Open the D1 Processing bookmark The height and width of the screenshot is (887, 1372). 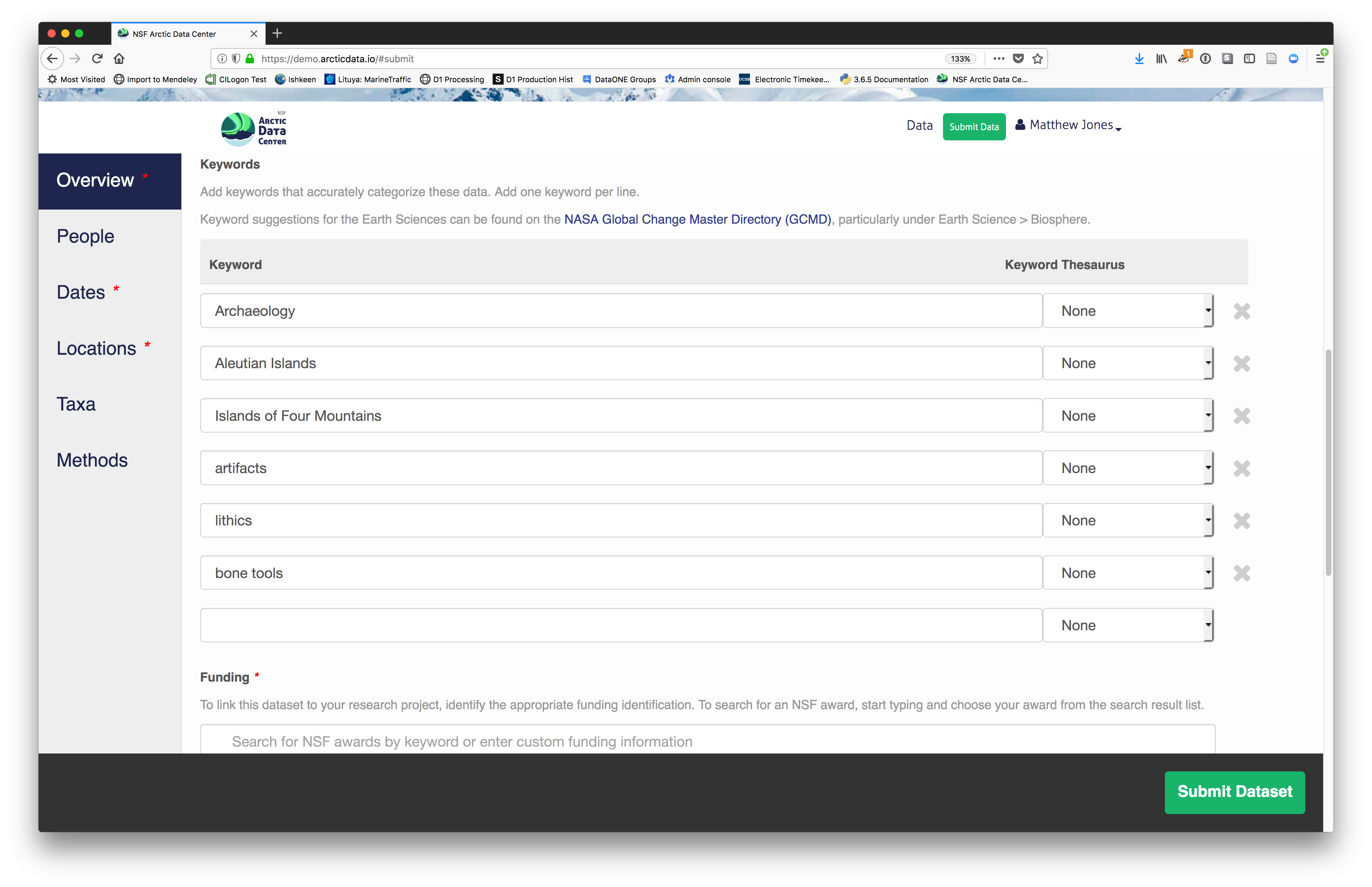click(452, 79)
